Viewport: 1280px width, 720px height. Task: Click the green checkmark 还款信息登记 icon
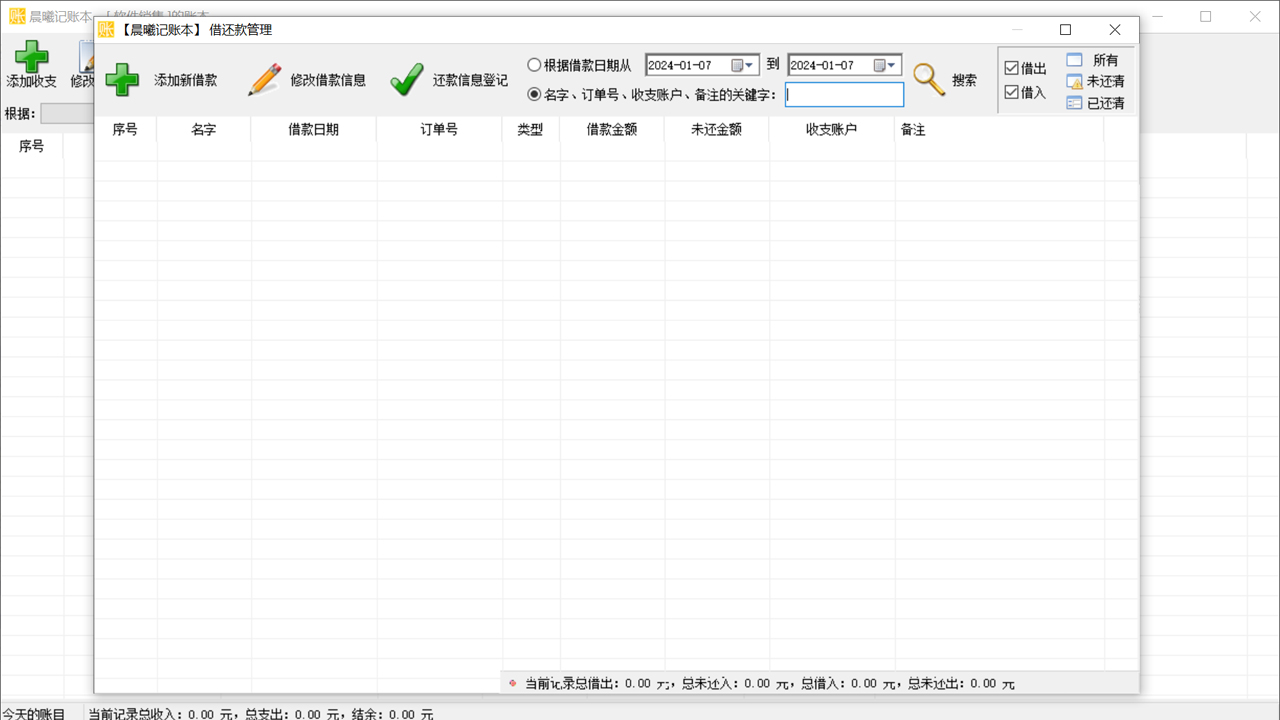[x=407, y=80]
